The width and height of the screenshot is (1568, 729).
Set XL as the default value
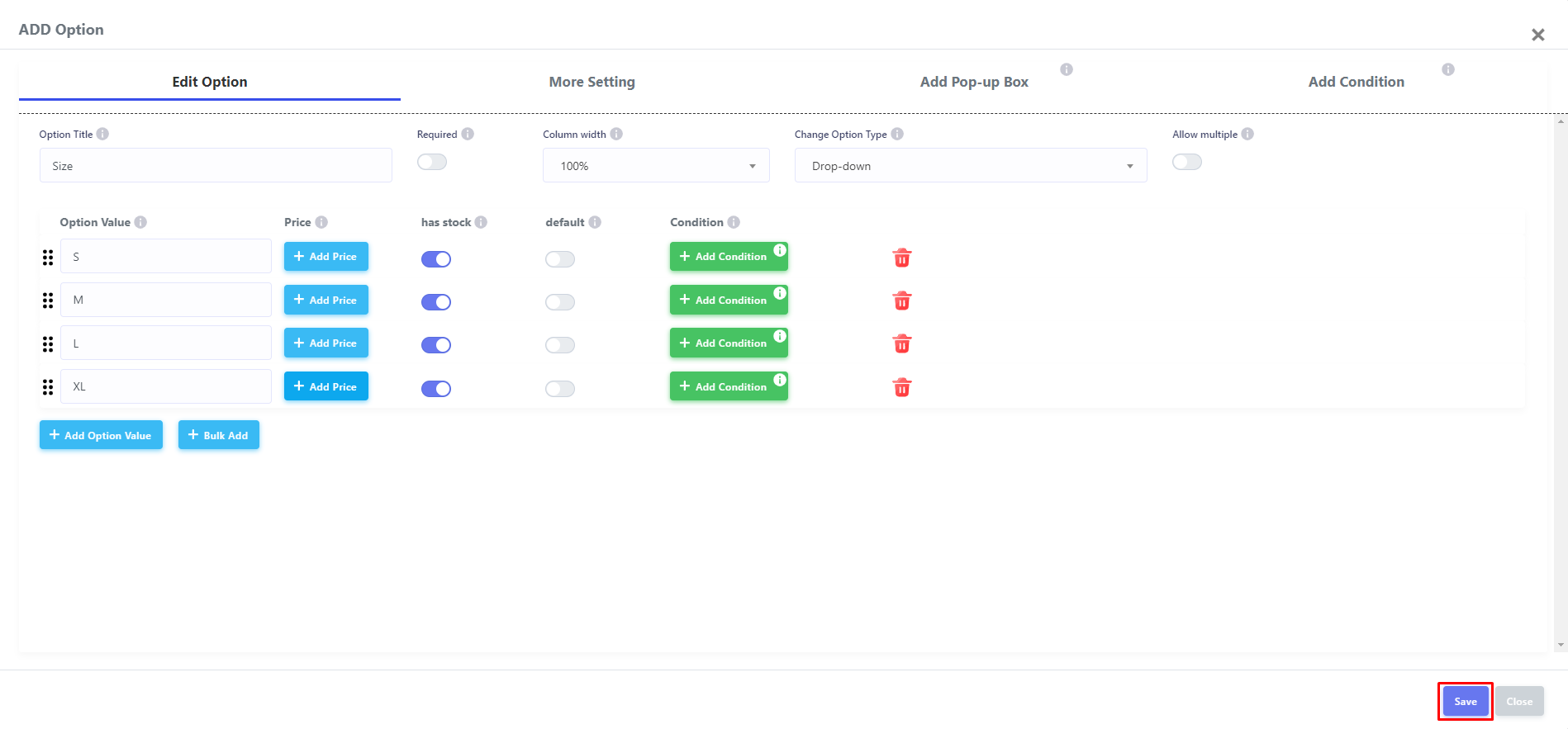(x=560, y=389)
